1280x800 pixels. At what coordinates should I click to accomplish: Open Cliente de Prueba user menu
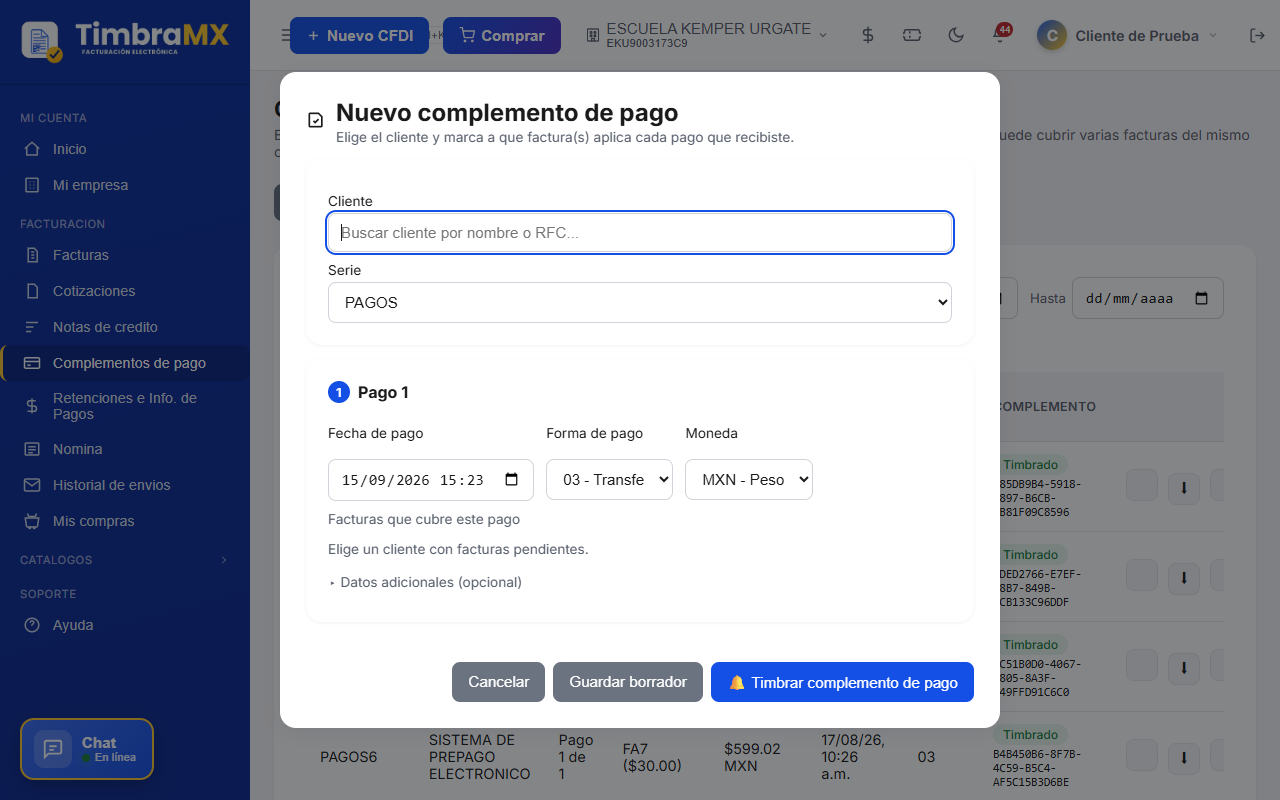1128,35
